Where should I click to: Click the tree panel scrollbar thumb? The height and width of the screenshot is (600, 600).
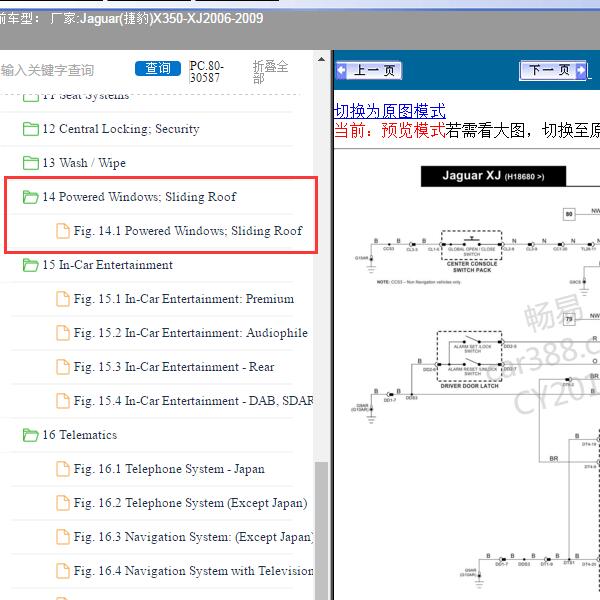(x=321, y=531)
